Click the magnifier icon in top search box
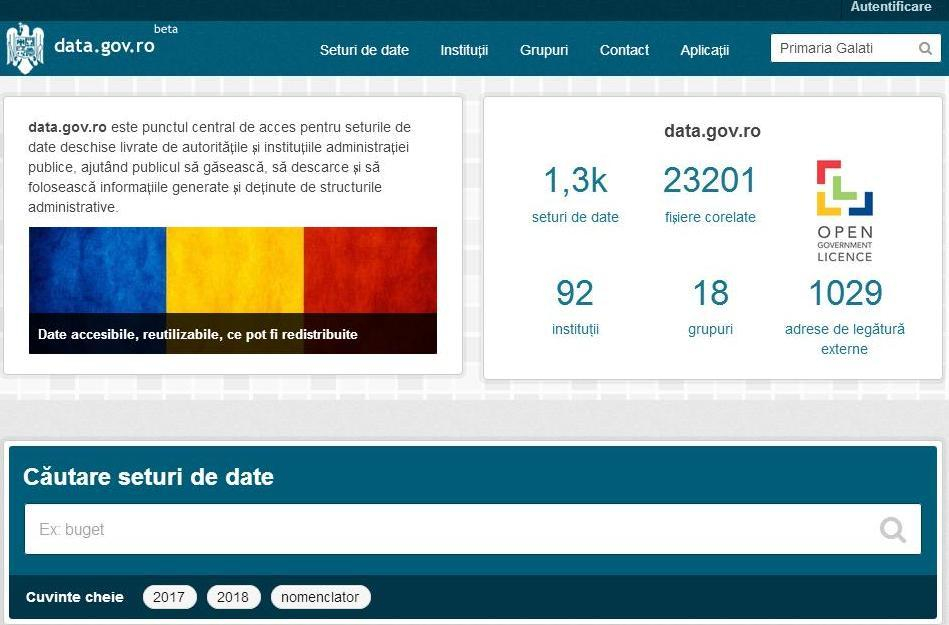 (x=926, y=47)
